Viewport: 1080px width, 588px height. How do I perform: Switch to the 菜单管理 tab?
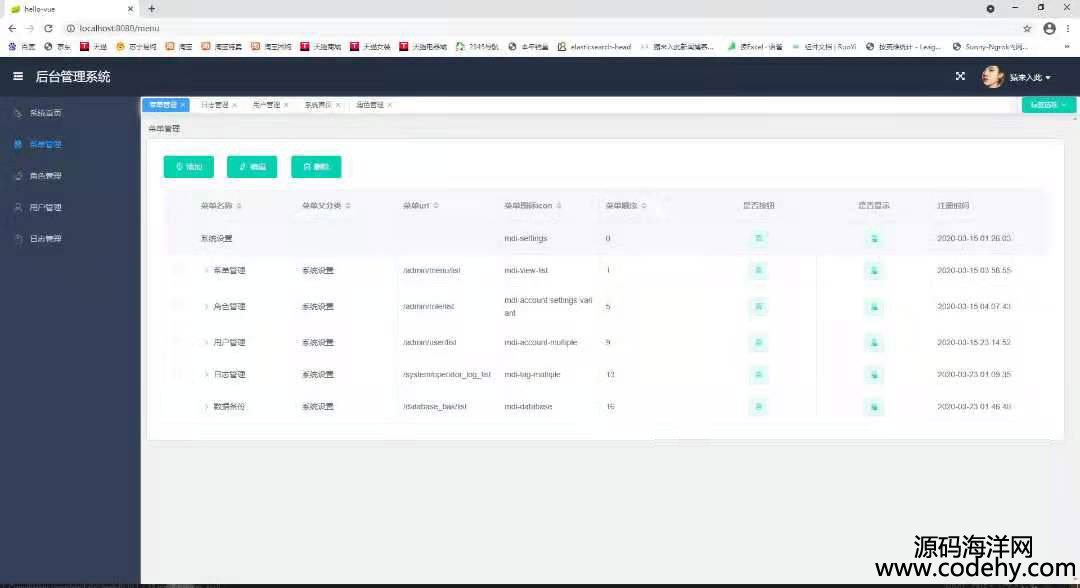(x=163, y=105)
